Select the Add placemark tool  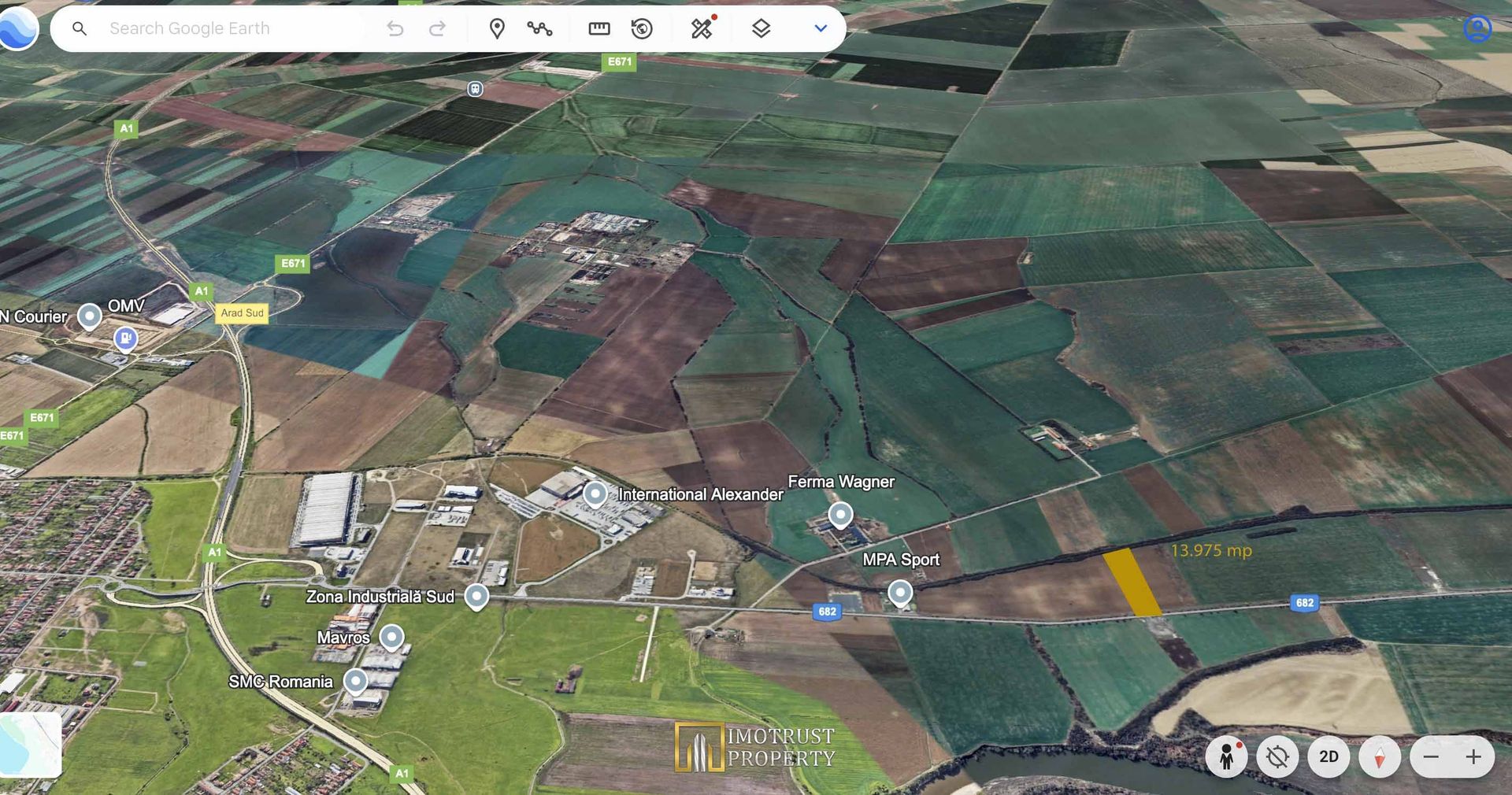pos(497,29)
